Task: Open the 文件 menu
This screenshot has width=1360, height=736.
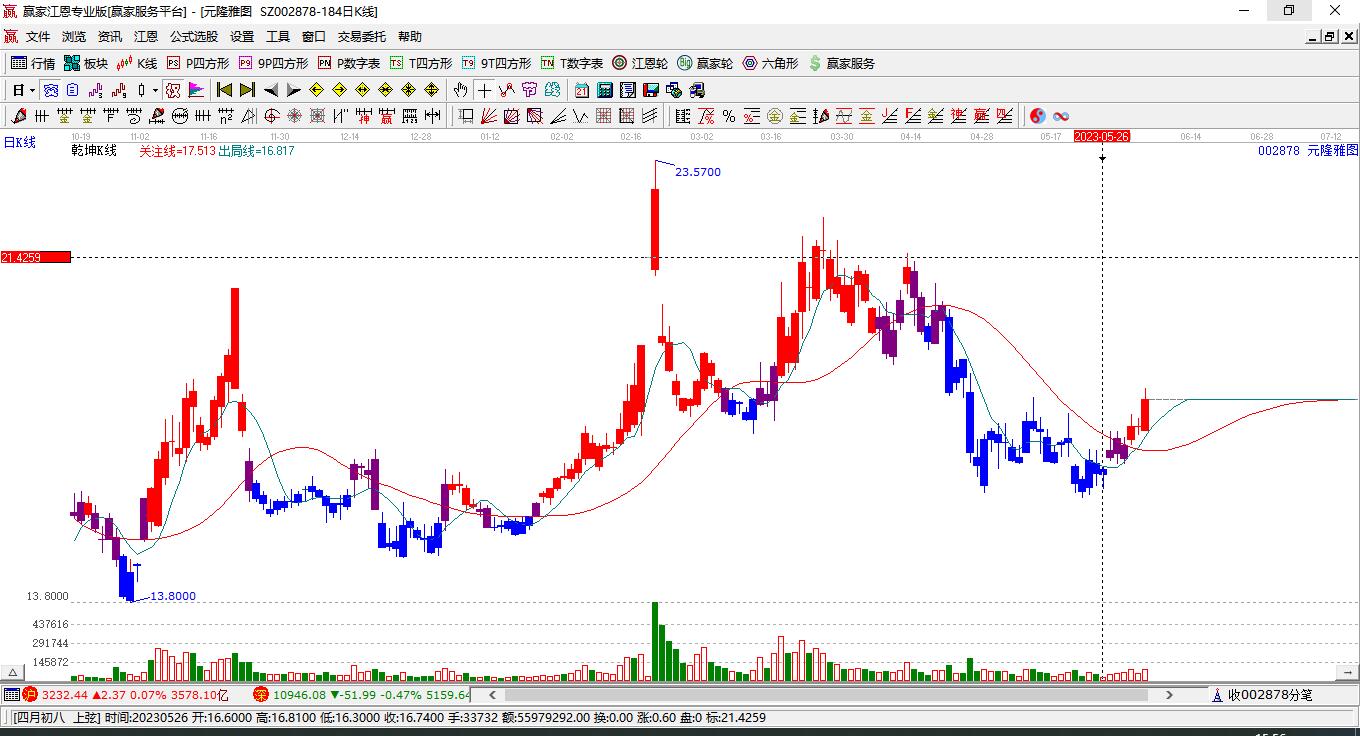Action: tap(38, 37)
